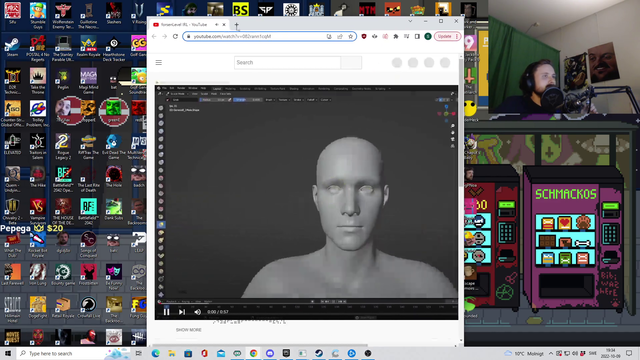Open the Chrome Extensions puzzle menu

(x=396, y=36)
